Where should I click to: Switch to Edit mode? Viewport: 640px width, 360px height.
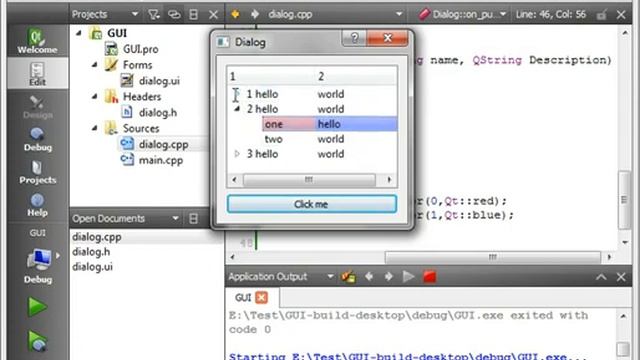[37, 73]
